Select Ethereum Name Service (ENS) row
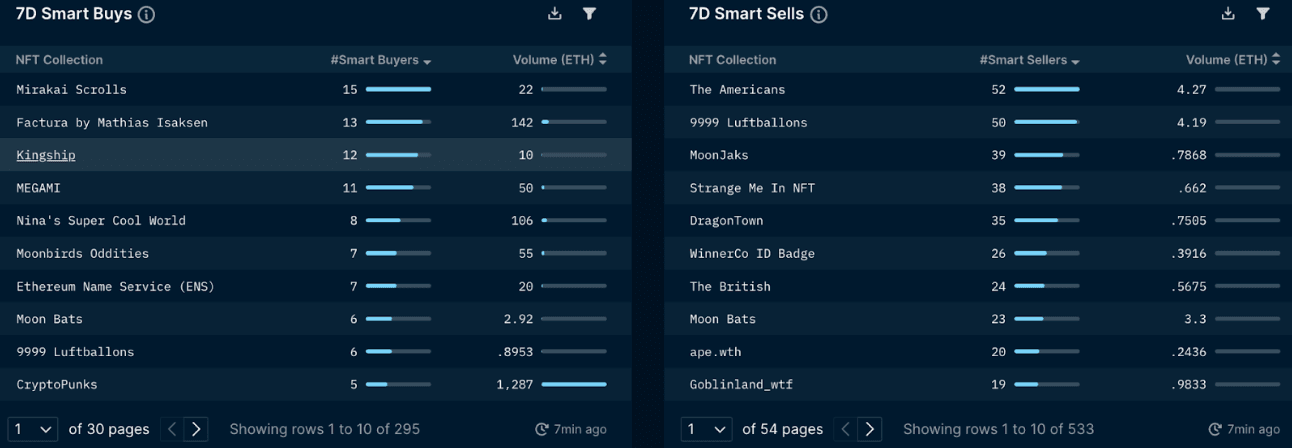Image resolution: width=1292 pixels, height=448 pixels. coord(316,287)
